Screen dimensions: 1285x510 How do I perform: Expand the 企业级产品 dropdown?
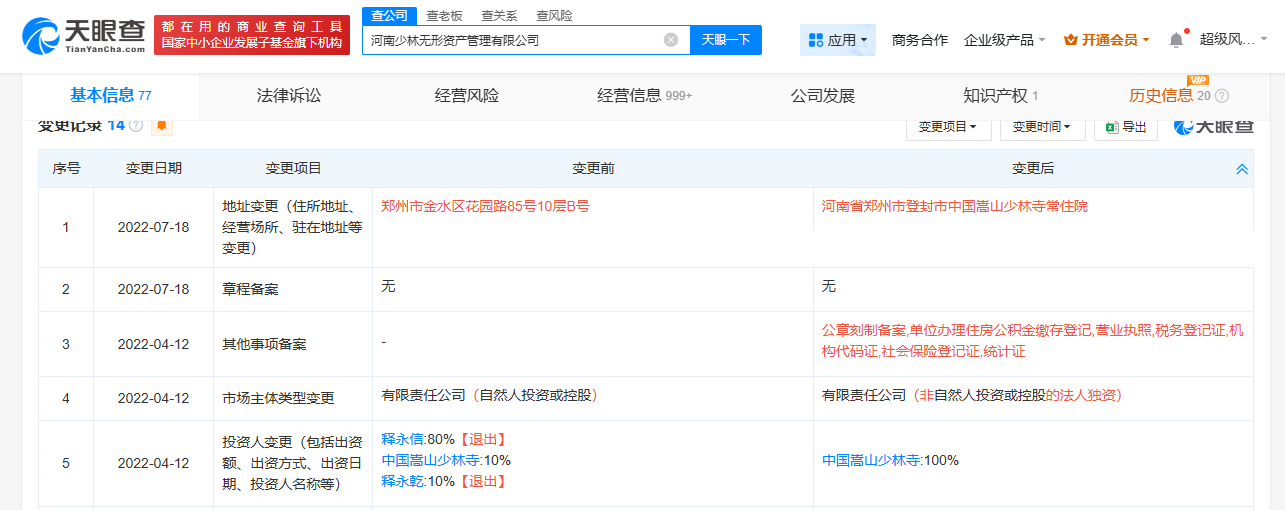tap(1005, 40)
